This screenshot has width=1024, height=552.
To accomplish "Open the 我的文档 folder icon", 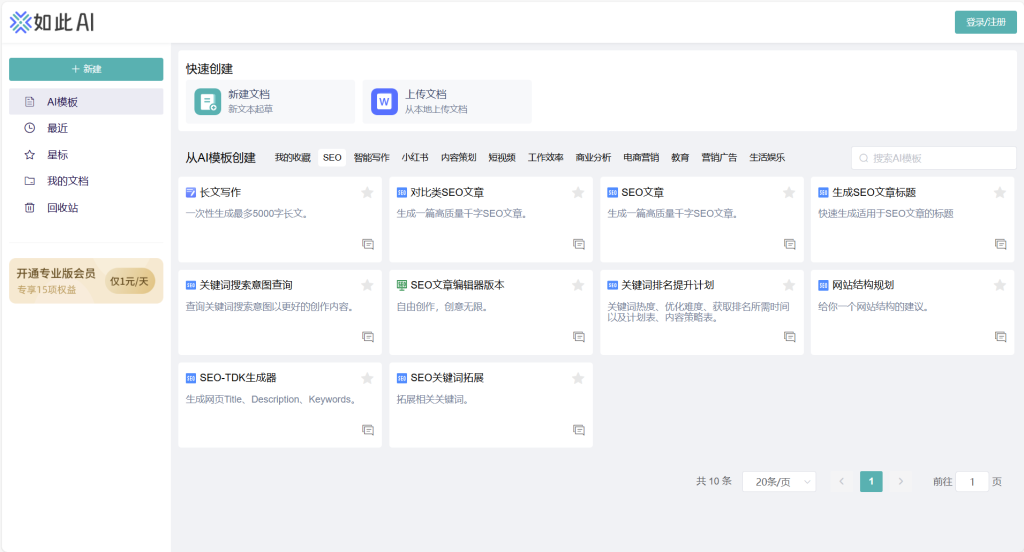I will tap(29, 181).
